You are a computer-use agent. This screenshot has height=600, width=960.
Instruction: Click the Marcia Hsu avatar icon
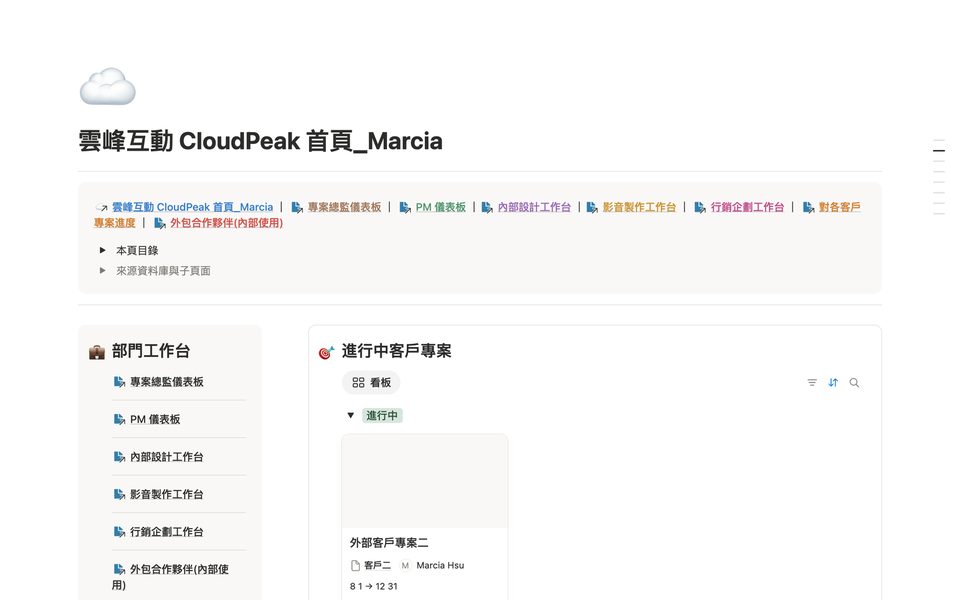point(405,565)
